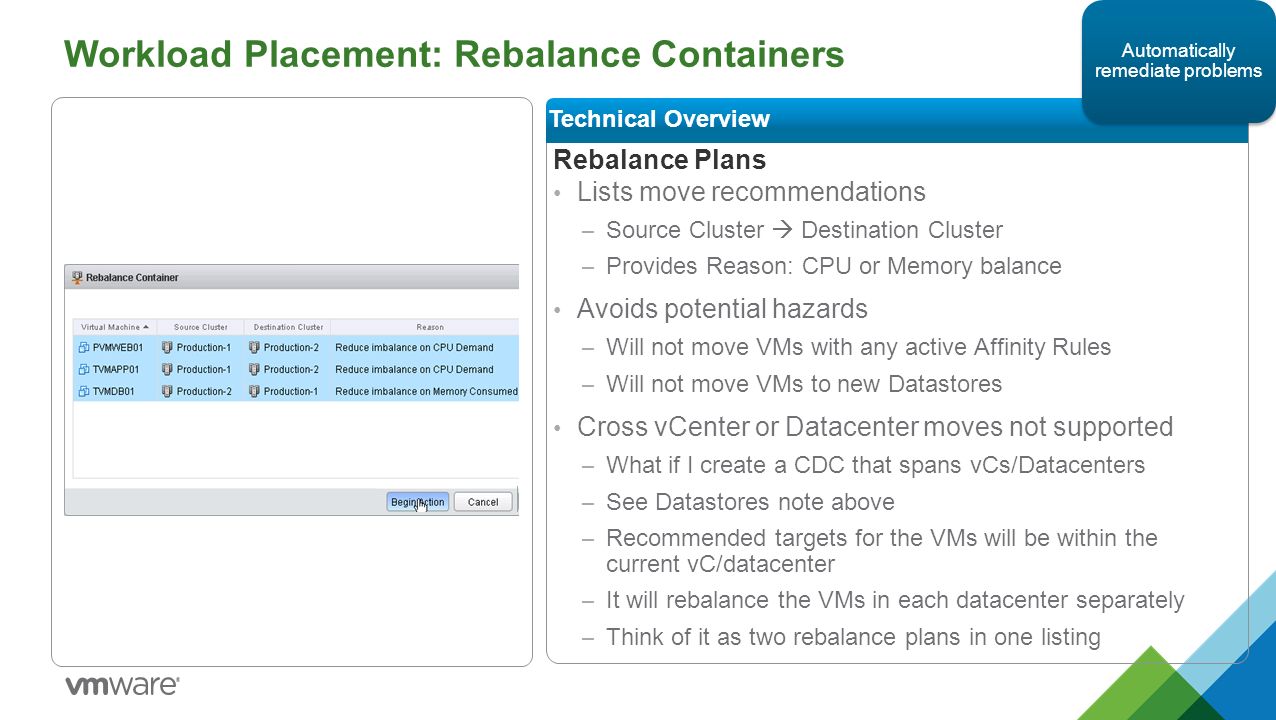1276x720 pixels.
Task: Click the Automatically remediate problems badge
Action: pos(1178,61)
